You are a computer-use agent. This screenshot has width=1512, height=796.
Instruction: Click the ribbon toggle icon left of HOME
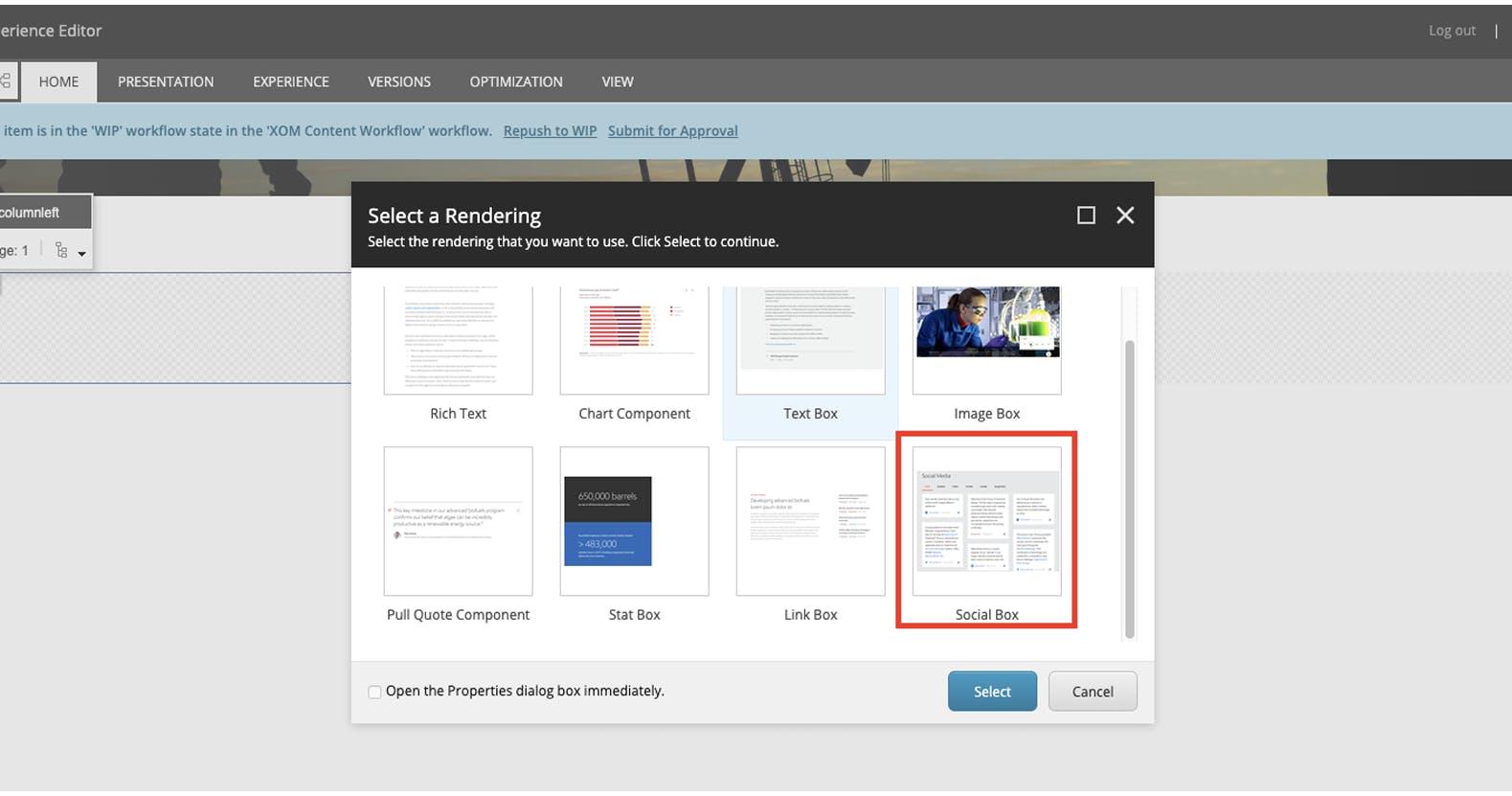(6, 81)
